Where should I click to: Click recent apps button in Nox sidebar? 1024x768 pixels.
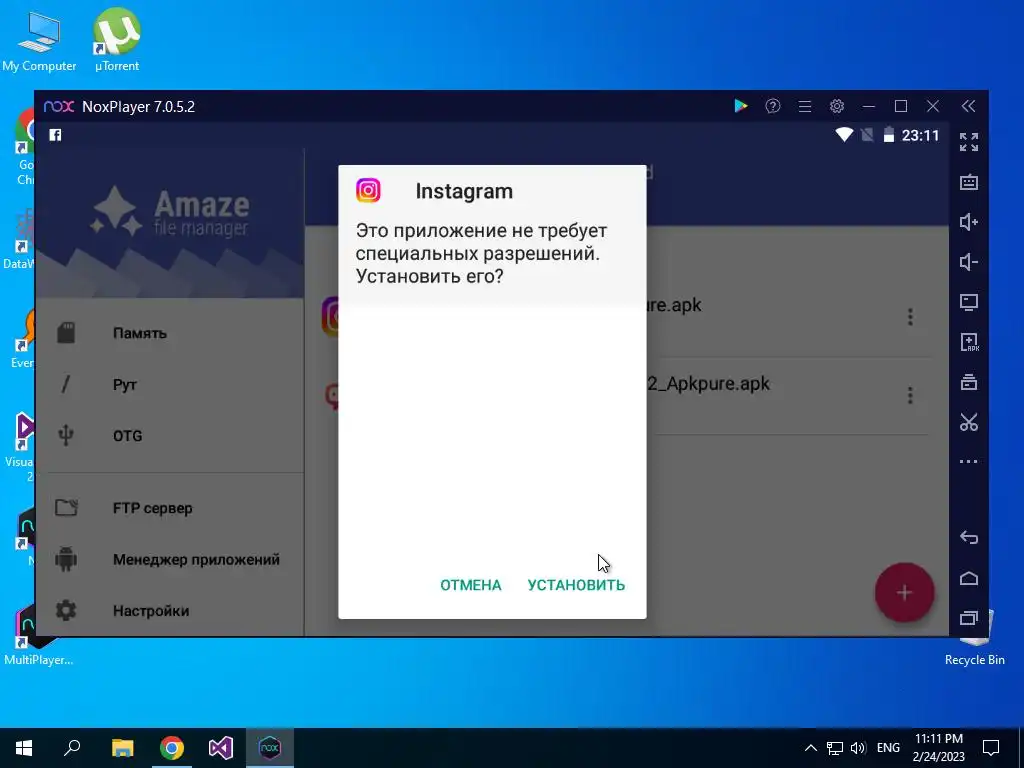click(968, 618)
